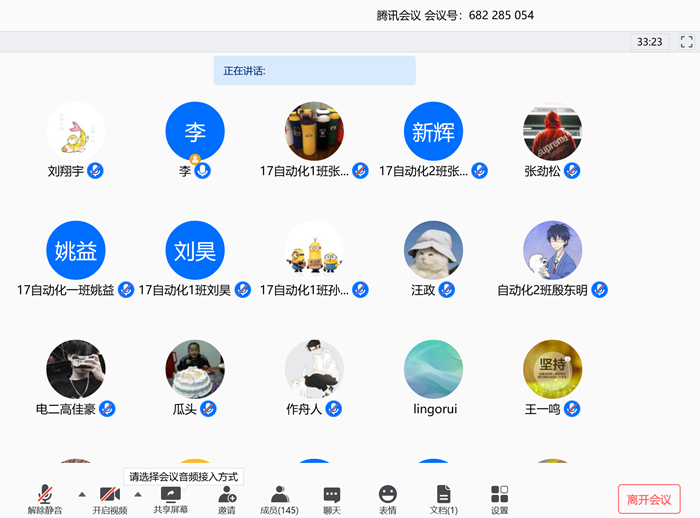
Task: Select the lingorui participant avatar
Action: click(x=433, y=370)
